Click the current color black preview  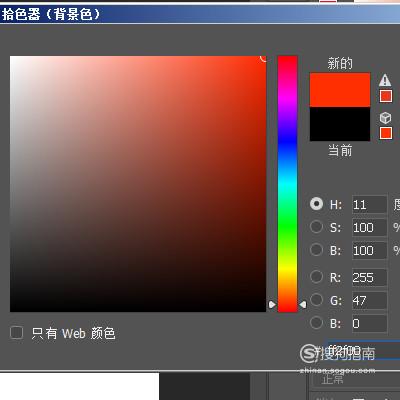click(340, 124)
